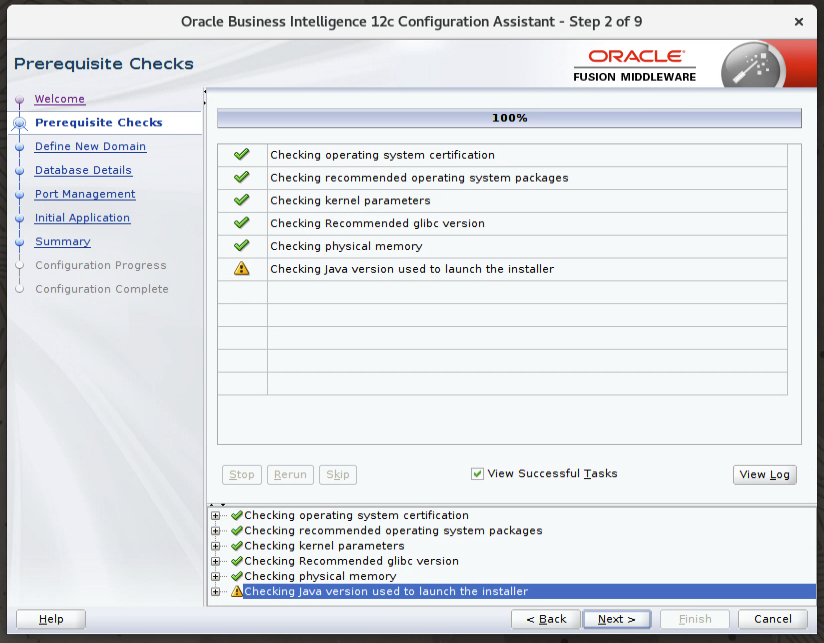824x643 pixels.
Task: Expand Checking operating system certification tree node
Action: click(215, 515)
